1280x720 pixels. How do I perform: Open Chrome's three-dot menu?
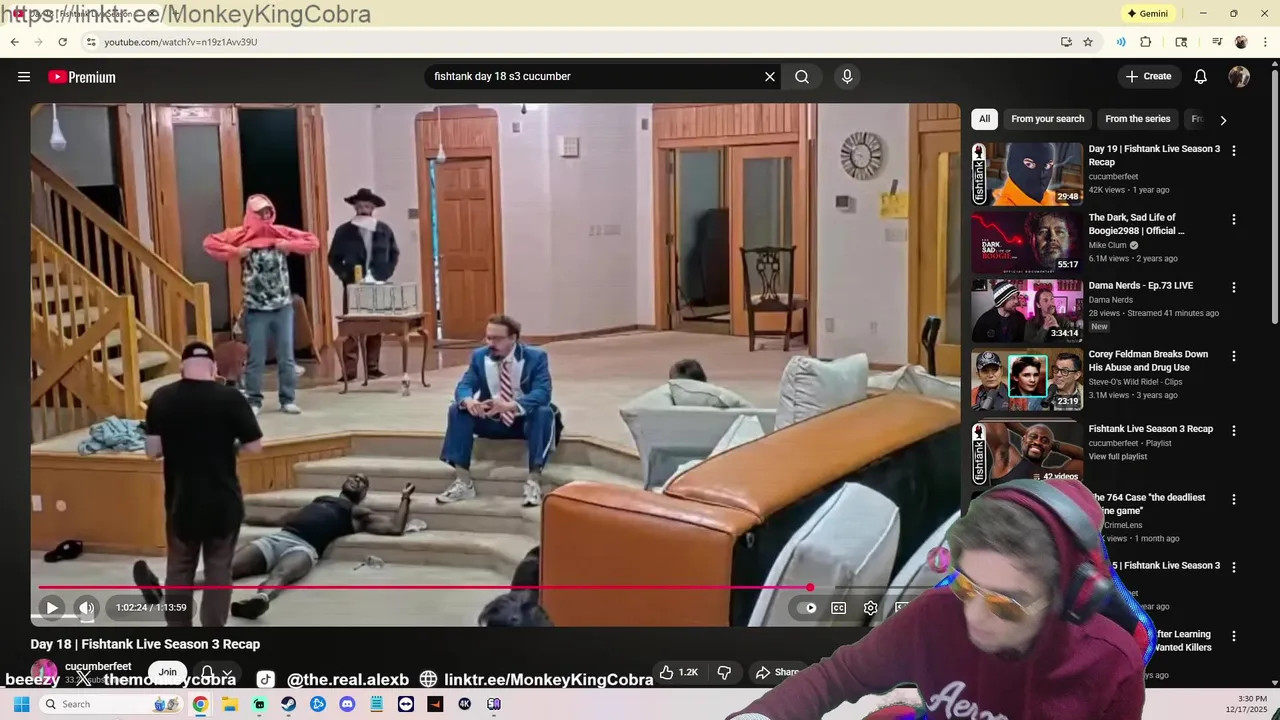click(1263, 42)
